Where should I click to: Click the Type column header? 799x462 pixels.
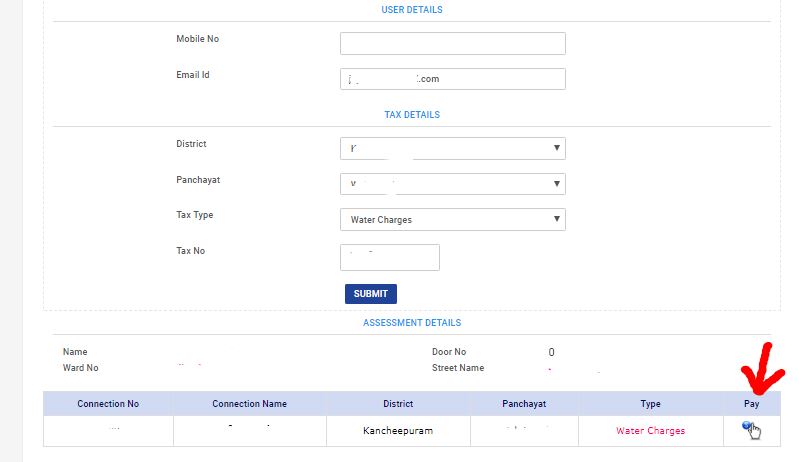click(x=650, y=404)
